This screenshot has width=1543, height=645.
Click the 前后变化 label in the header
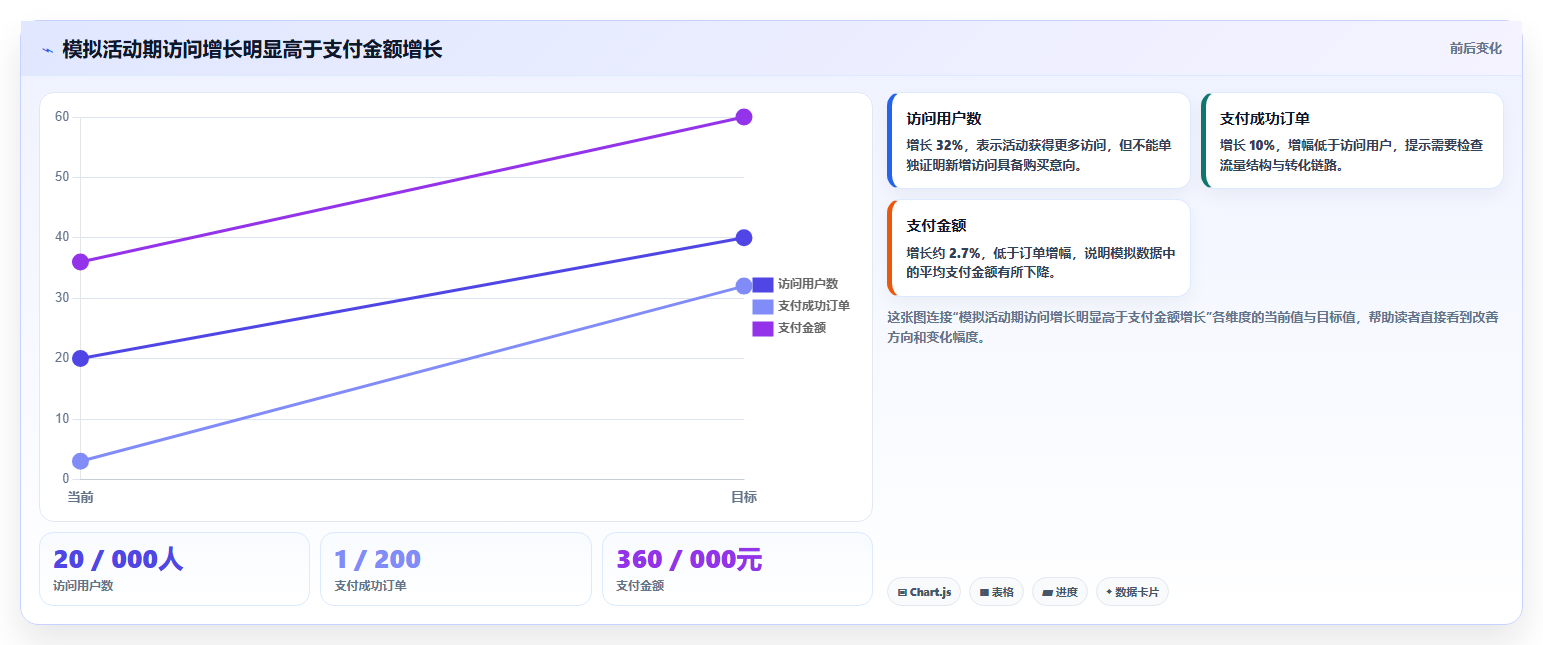[x=1475, y=48]
